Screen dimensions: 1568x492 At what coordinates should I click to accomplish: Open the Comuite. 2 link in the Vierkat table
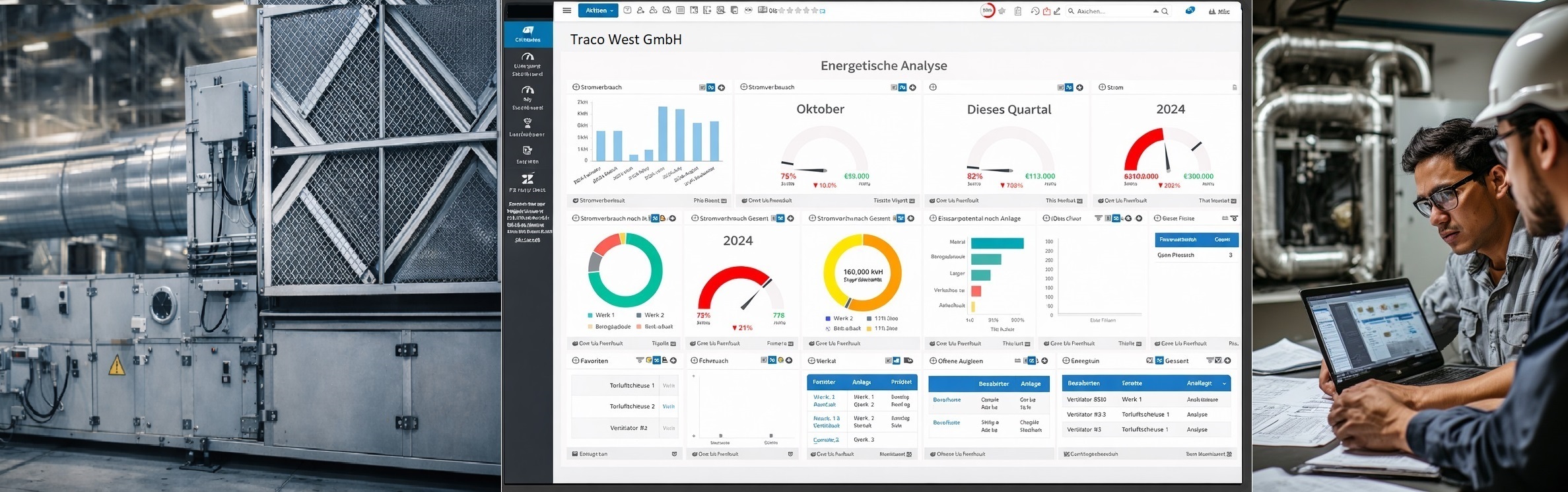(x=826, y=440)
